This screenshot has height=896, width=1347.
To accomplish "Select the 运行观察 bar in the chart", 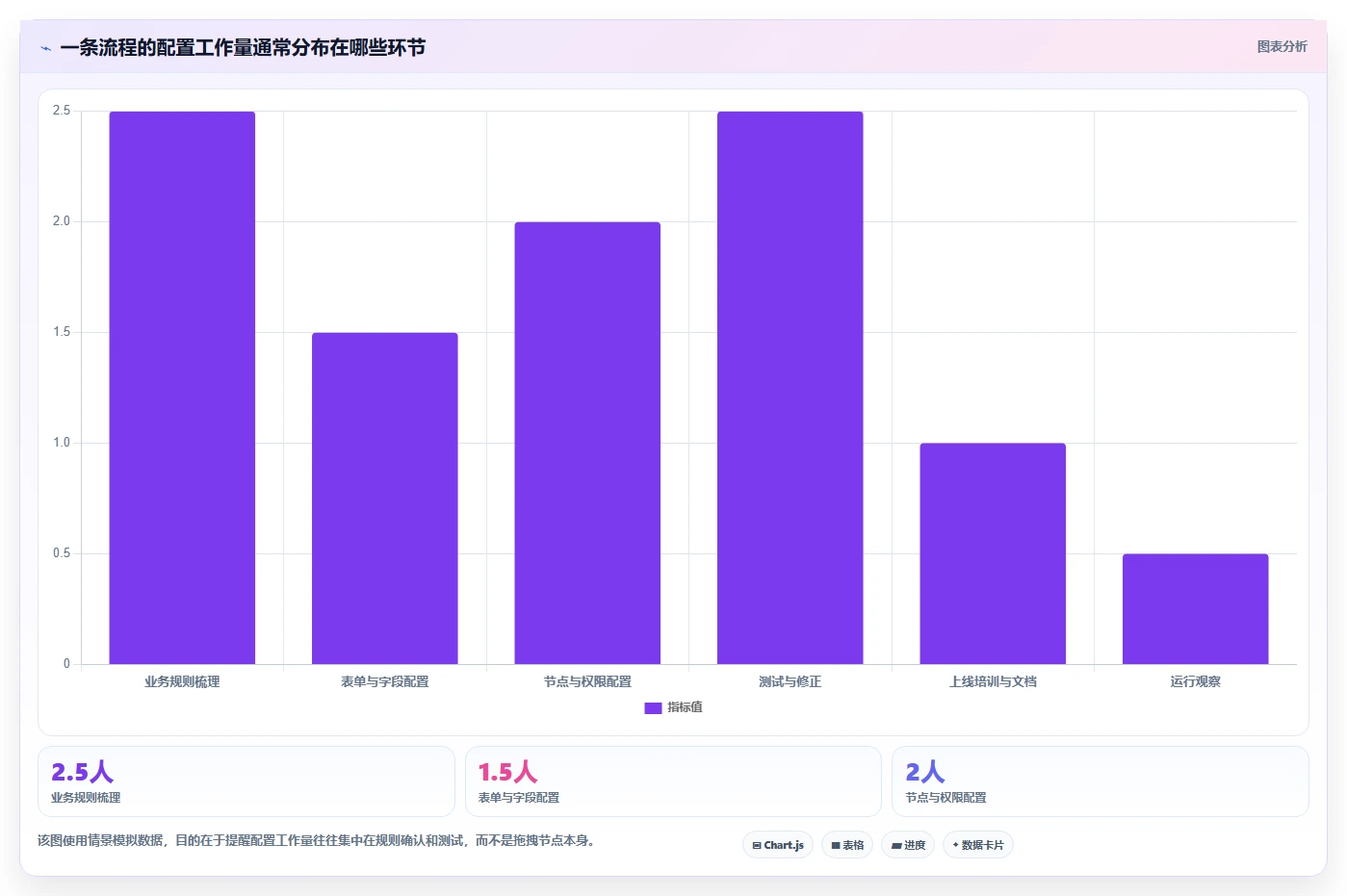I will pos(1196,609).
